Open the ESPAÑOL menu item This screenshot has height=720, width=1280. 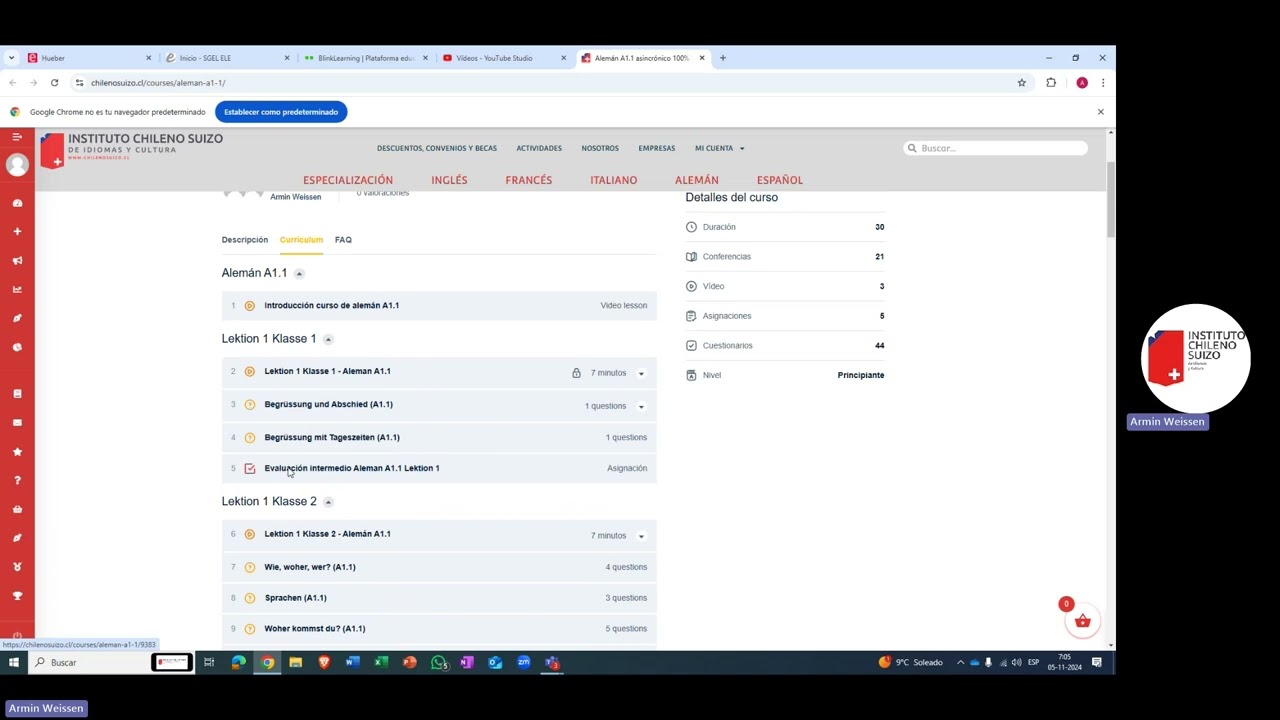coord(779,180)
